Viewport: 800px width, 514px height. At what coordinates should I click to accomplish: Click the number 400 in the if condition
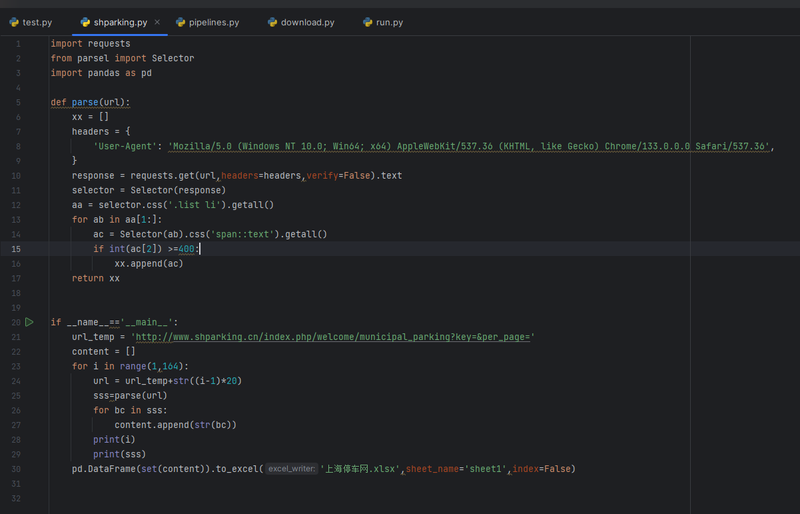[186, 249]
